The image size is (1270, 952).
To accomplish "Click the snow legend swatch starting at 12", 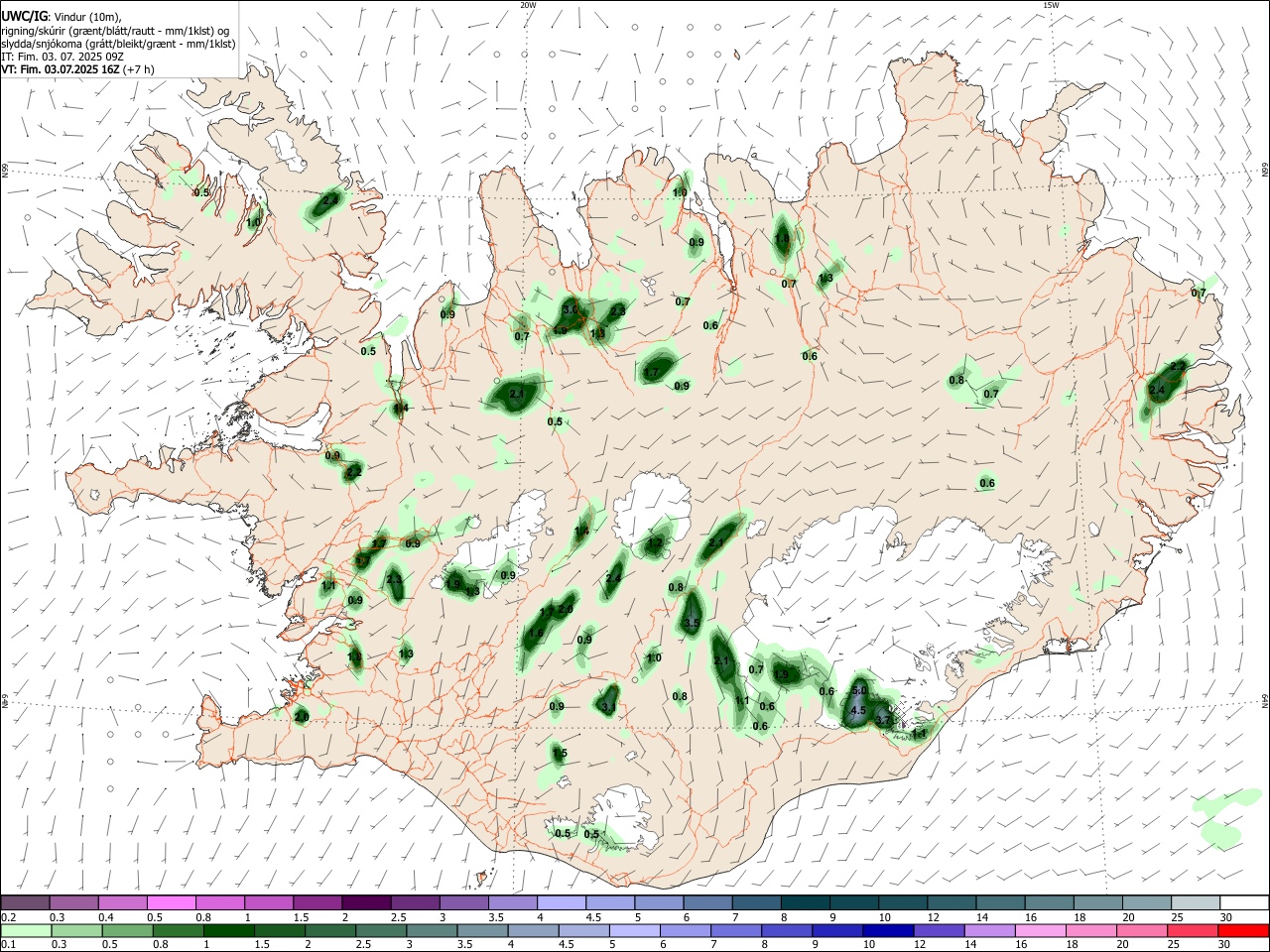I will pyautogui.click(x=952, y=902).
